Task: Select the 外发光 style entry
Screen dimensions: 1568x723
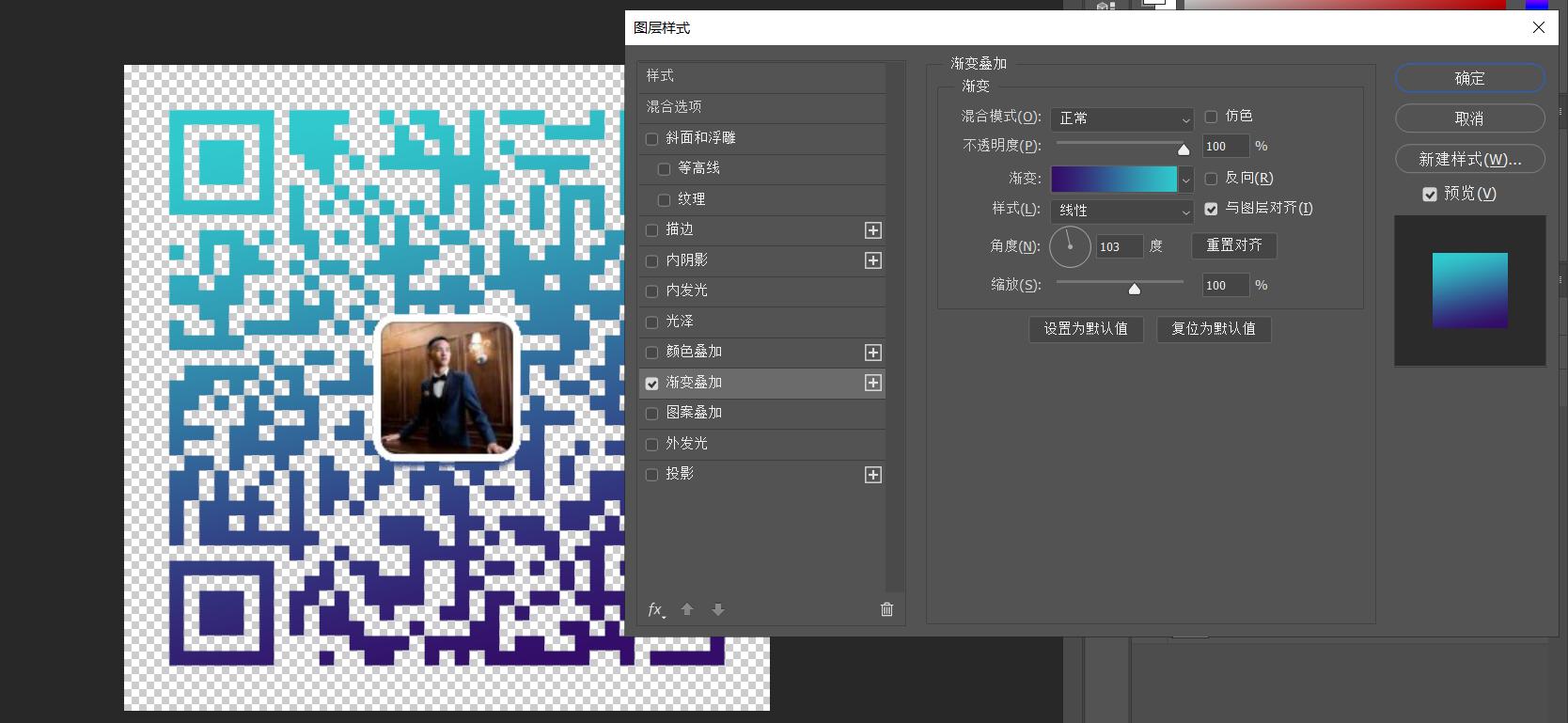Action: coord(686,443)
